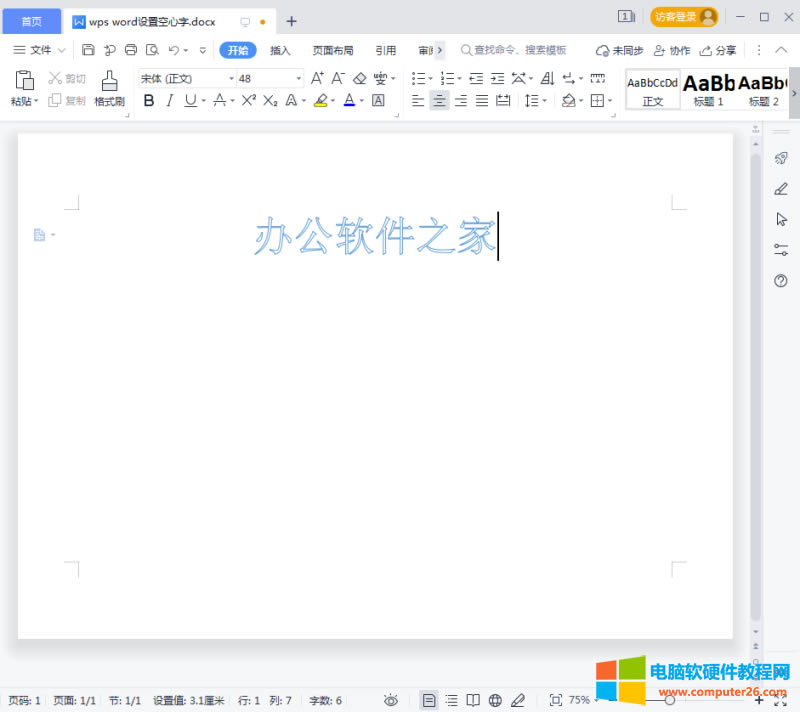Viewport: 800px width, 712px height.
Task: Apply superscript formatting
Action: point(247,100)
